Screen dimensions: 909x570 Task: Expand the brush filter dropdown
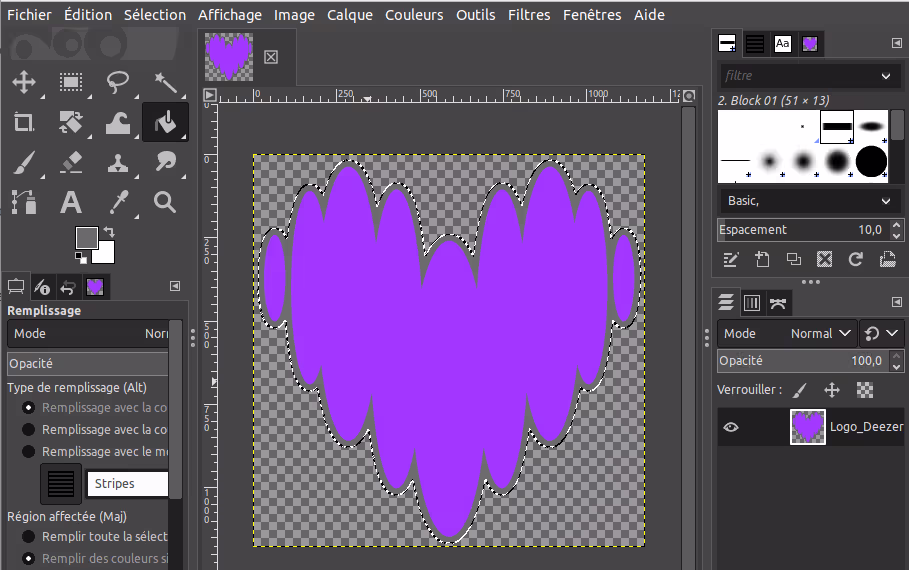(x=885, y=76)
